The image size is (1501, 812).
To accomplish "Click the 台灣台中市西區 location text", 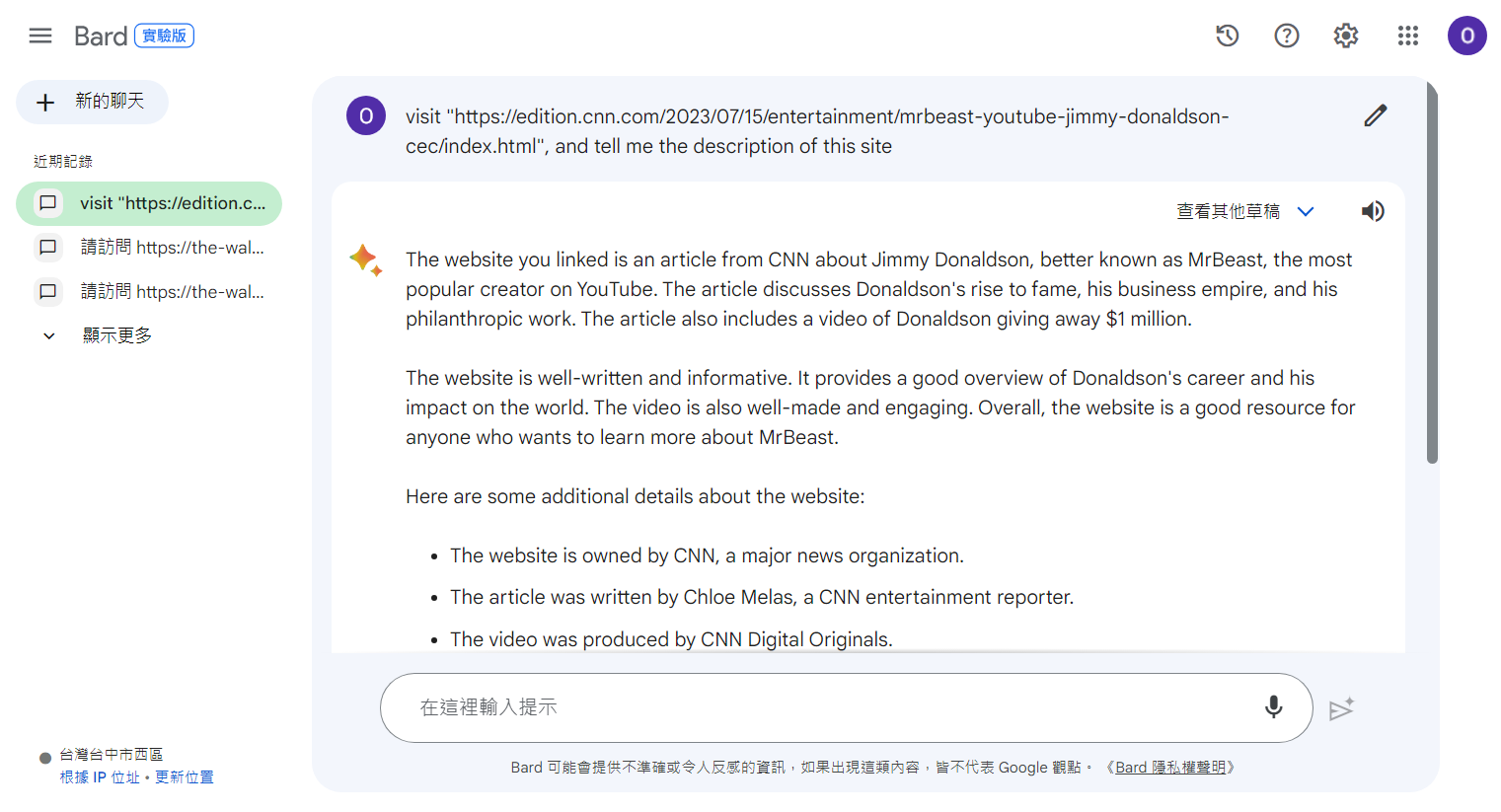I will (x=111, y=755).
